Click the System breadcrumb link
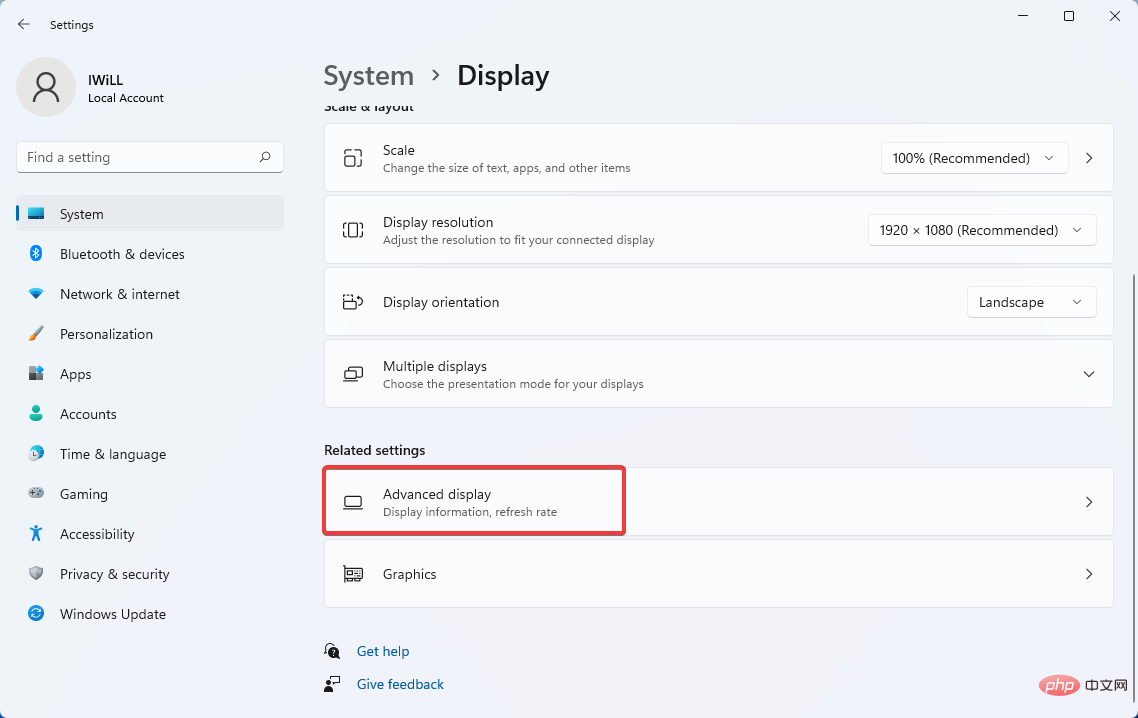The height and width of the screenshot is (718, 1138). (369, 76)
